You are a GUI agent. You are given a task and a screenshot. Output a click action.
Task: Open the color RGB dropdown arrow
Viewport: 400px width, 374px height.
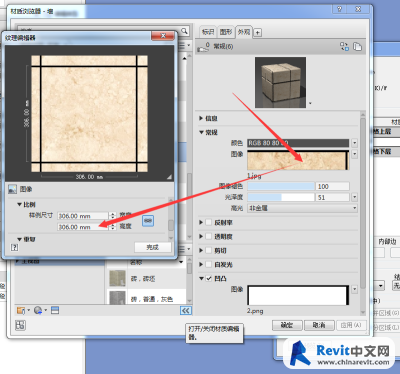354,143
